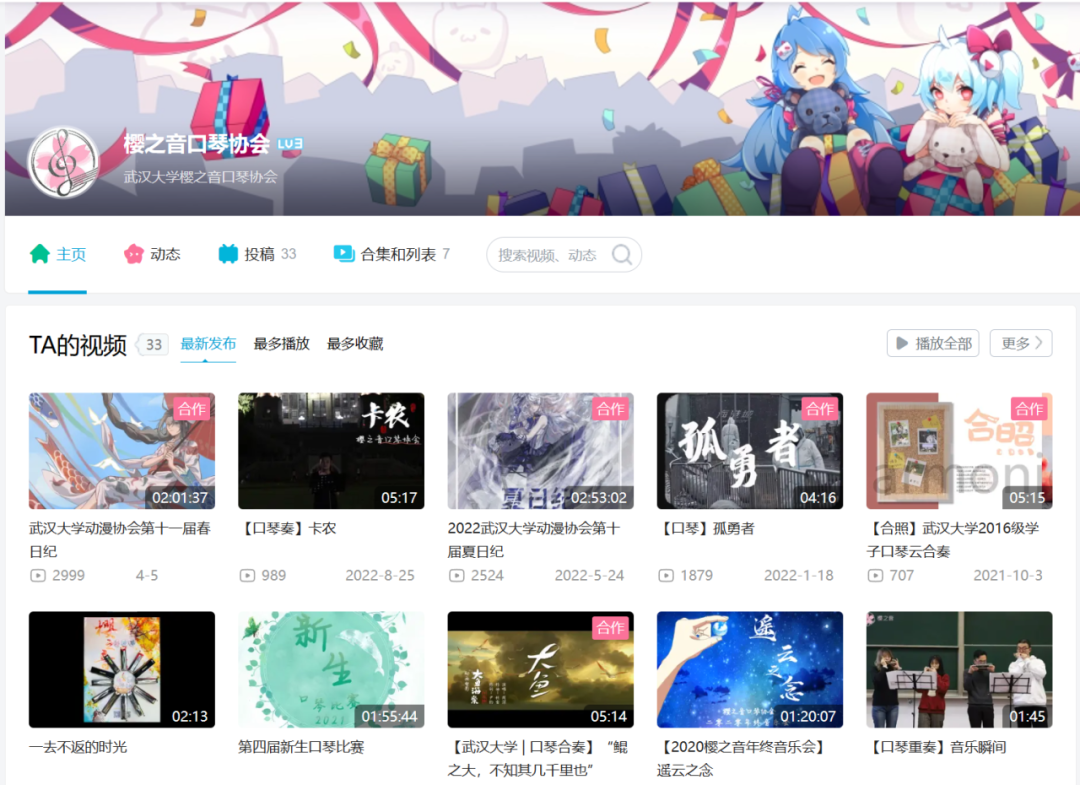Open the 主页 home tab
The height and width of the screenshot is (785, 1080).
58,254
